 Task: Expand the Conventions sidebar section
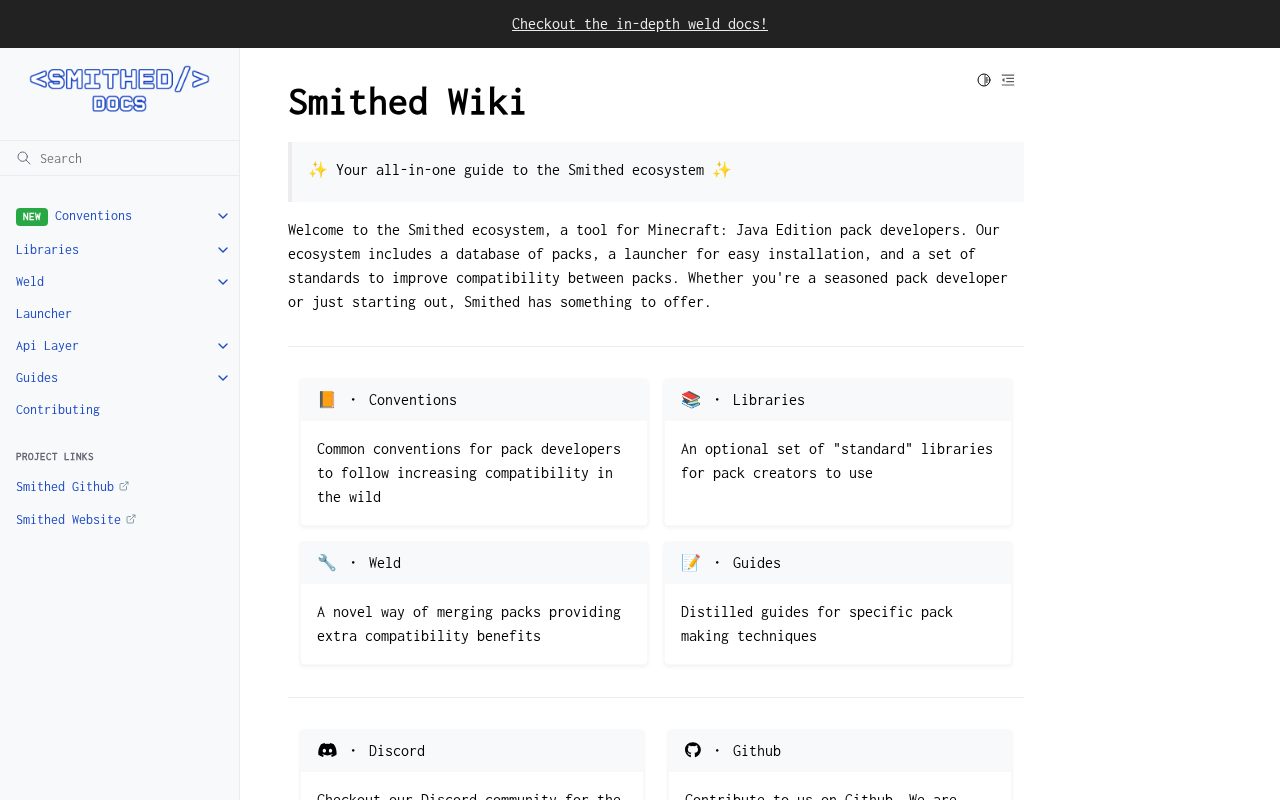[x=223, y=216]
